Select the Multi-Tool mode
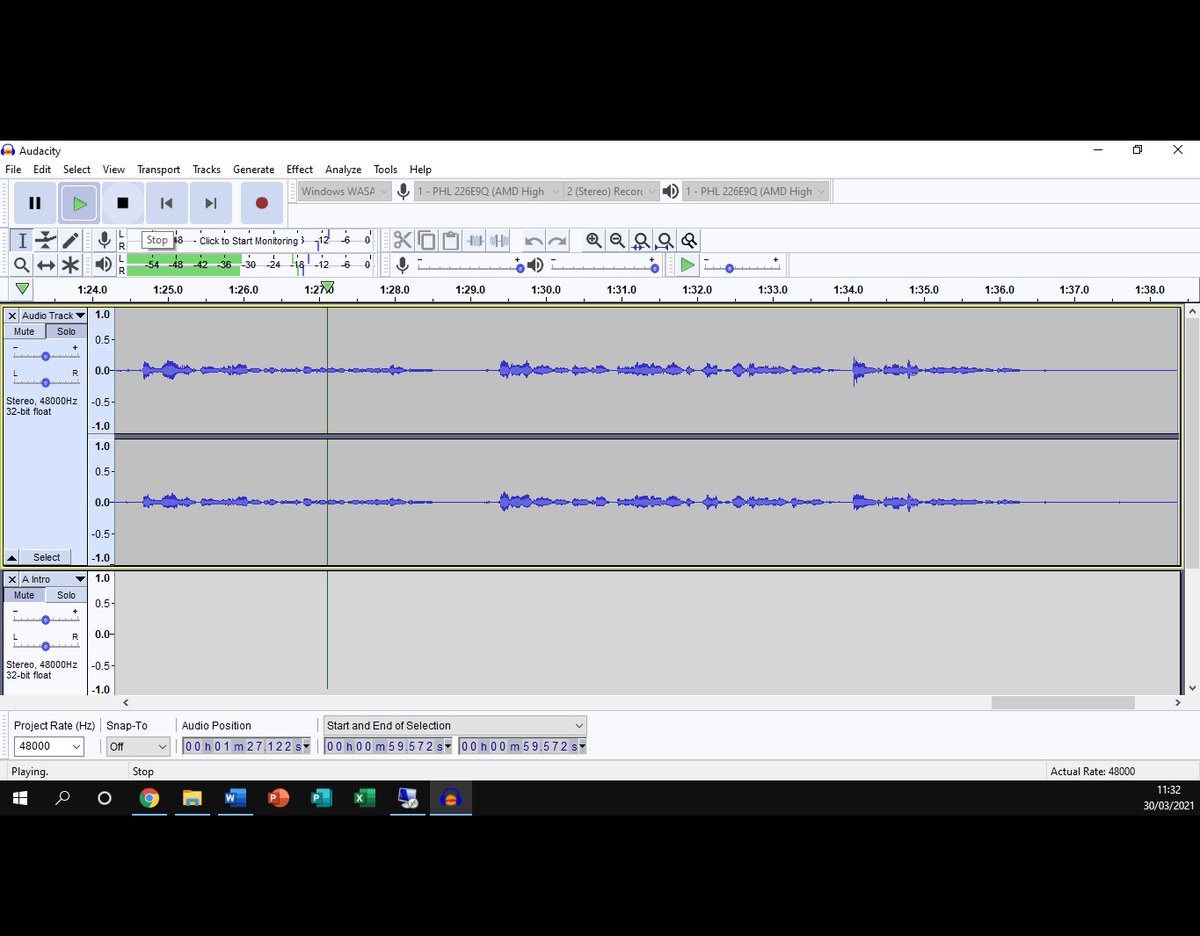This screenshot has width=1200, height=936. coord(68,264)
